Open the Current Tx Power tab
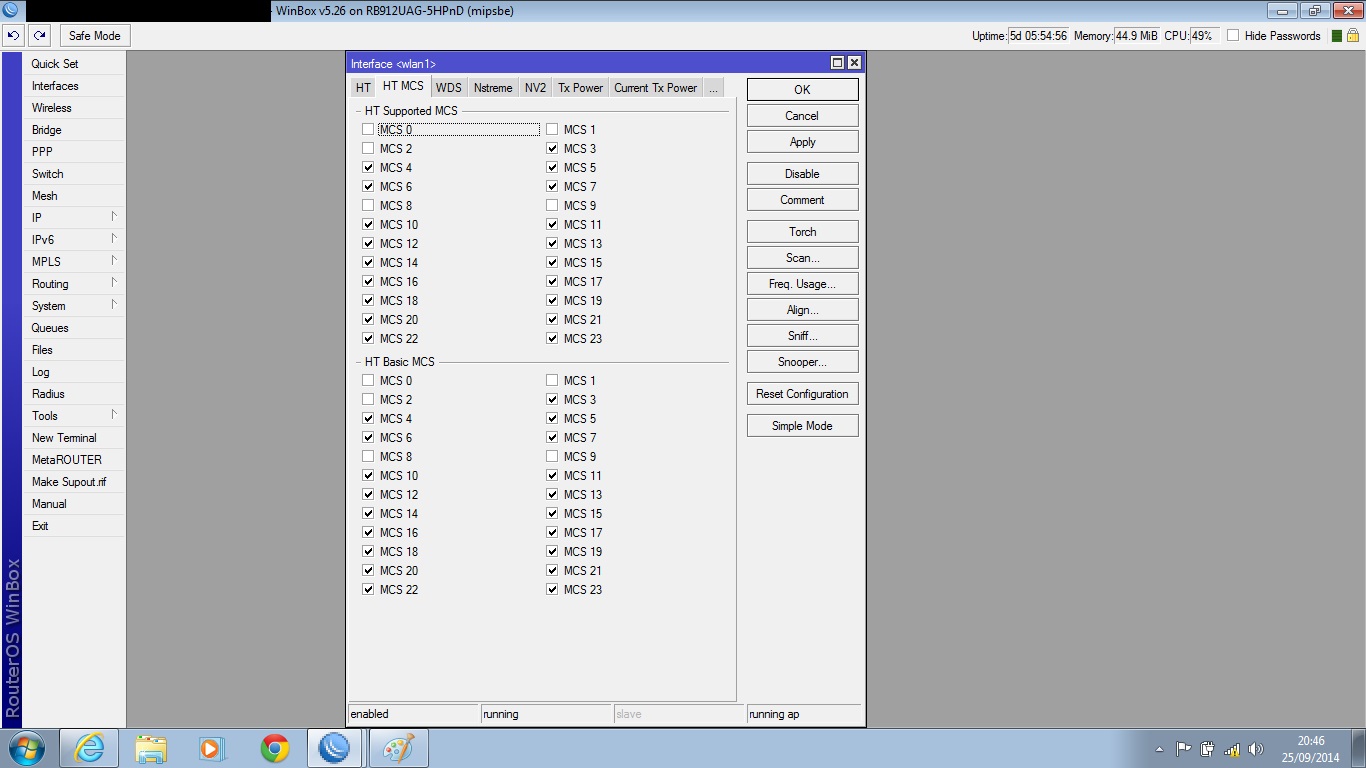This screenshot has height=768, width=1366. tap(655, 88)
